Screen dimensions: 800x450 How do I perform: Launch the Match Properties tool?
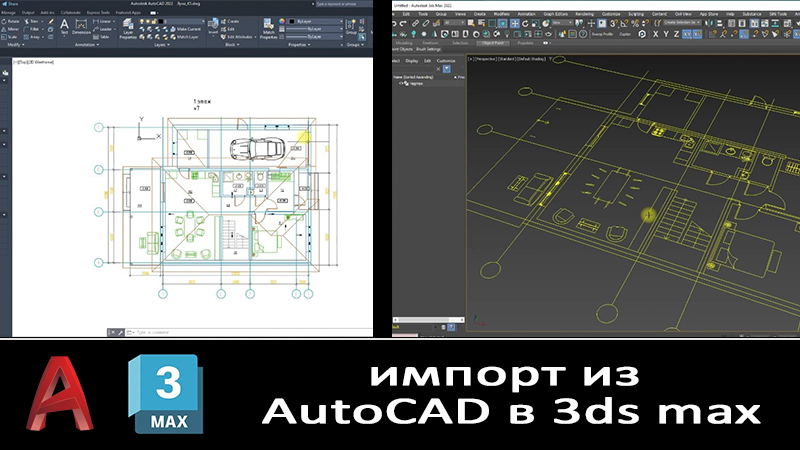click(268, 29)
